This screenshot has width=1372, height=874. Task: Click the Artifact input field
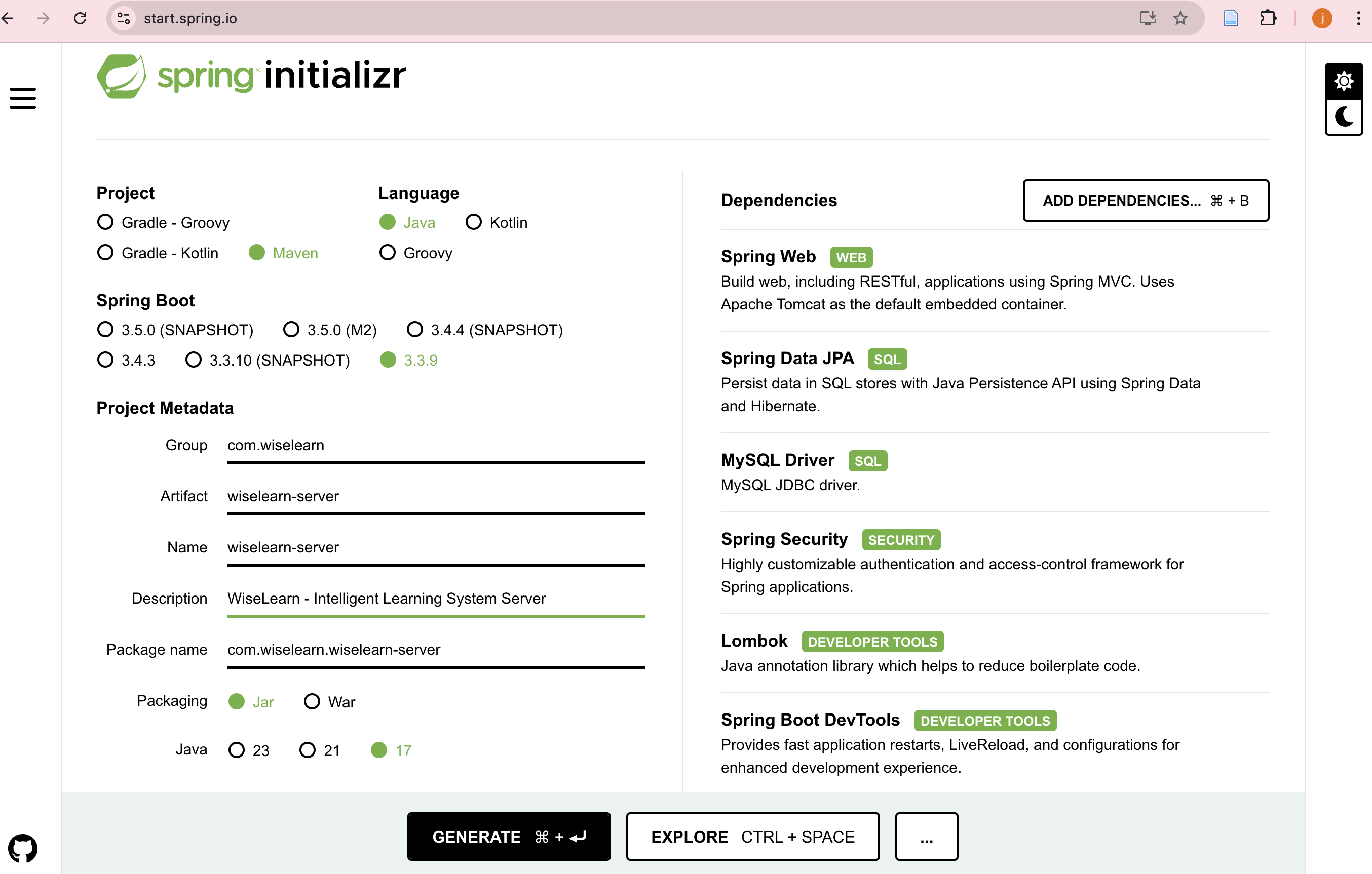(x=436, y=497)
